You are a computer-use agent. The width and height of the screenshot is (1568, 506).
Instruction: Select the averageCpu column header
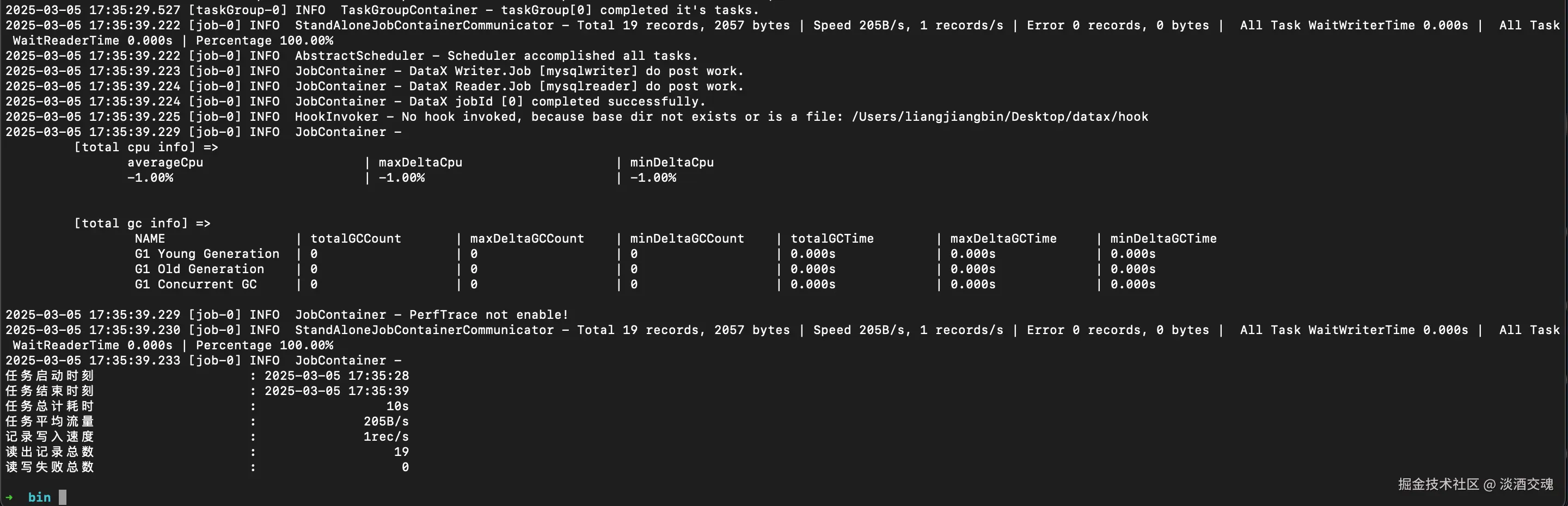[x=165, y=162]
